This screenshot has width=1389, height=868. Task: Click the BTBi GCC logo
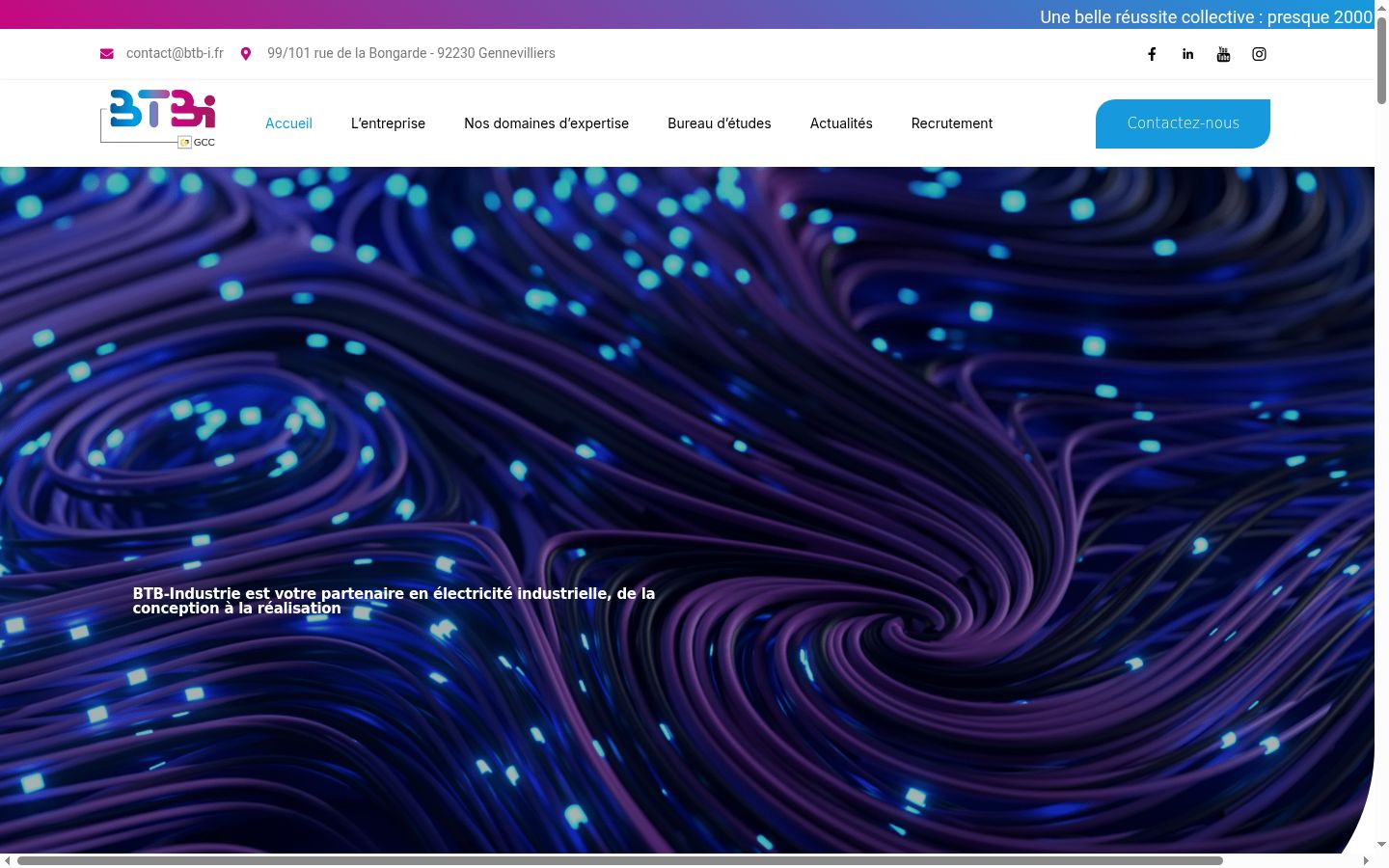(x=158, y=119)
